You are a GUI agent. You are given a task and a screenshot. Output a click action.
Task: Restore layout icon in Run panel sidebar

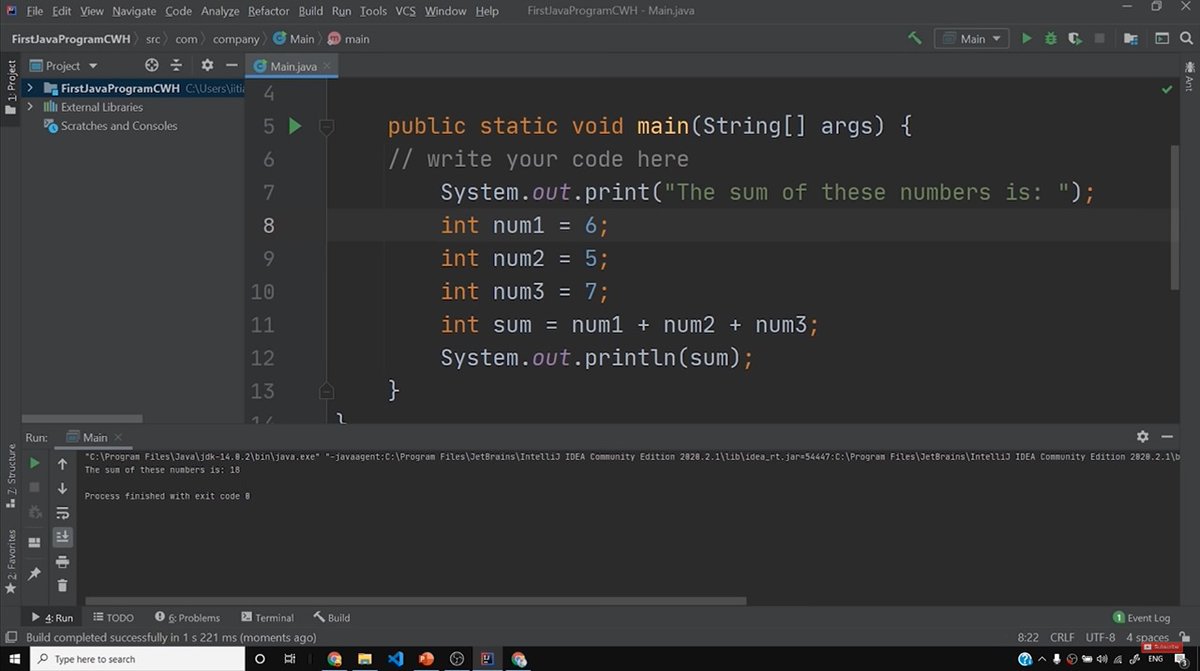(35, 542)
